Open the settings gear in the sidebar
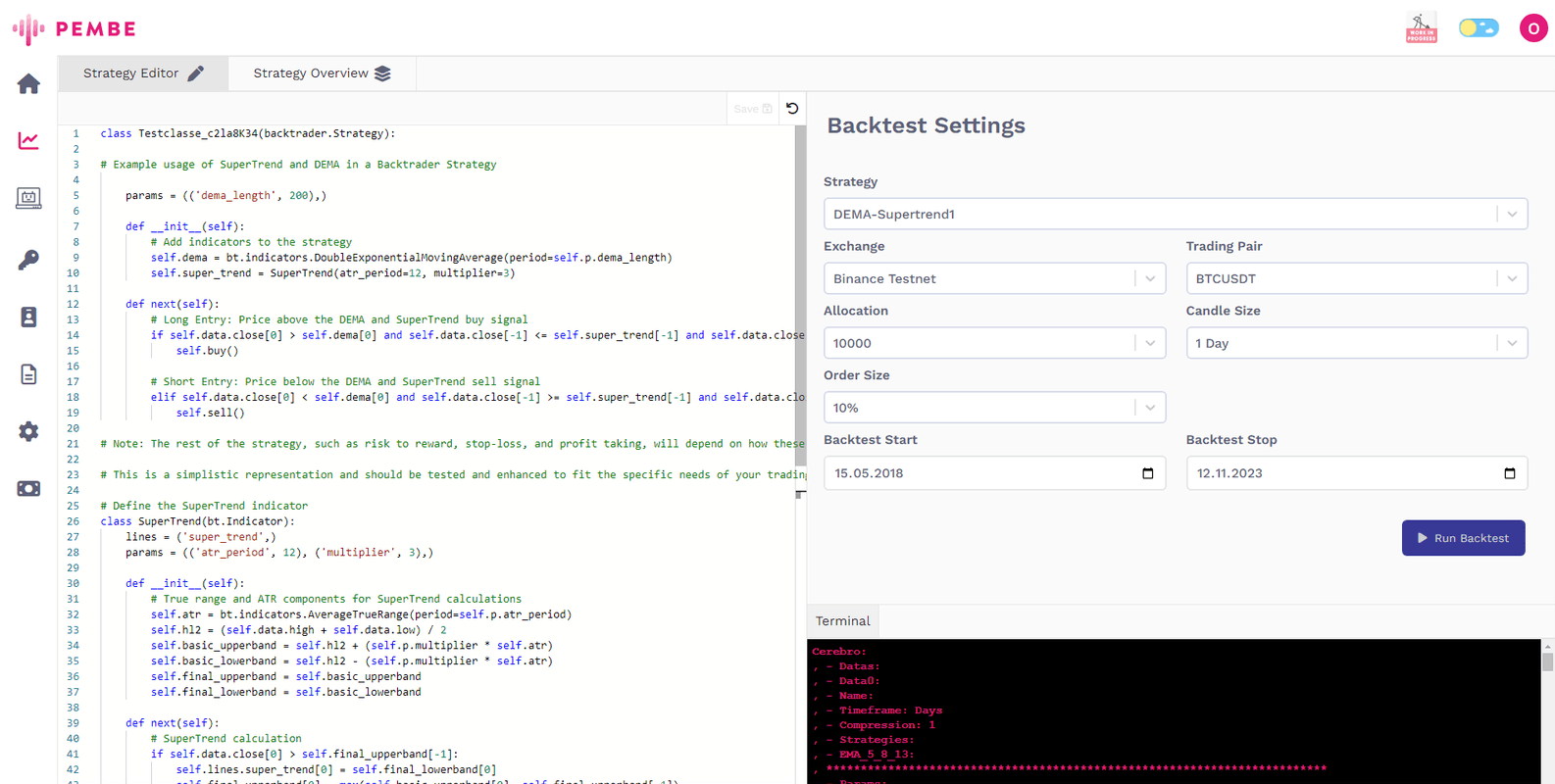The width and height of the screenshot is (1555, 784). [28, 431]
